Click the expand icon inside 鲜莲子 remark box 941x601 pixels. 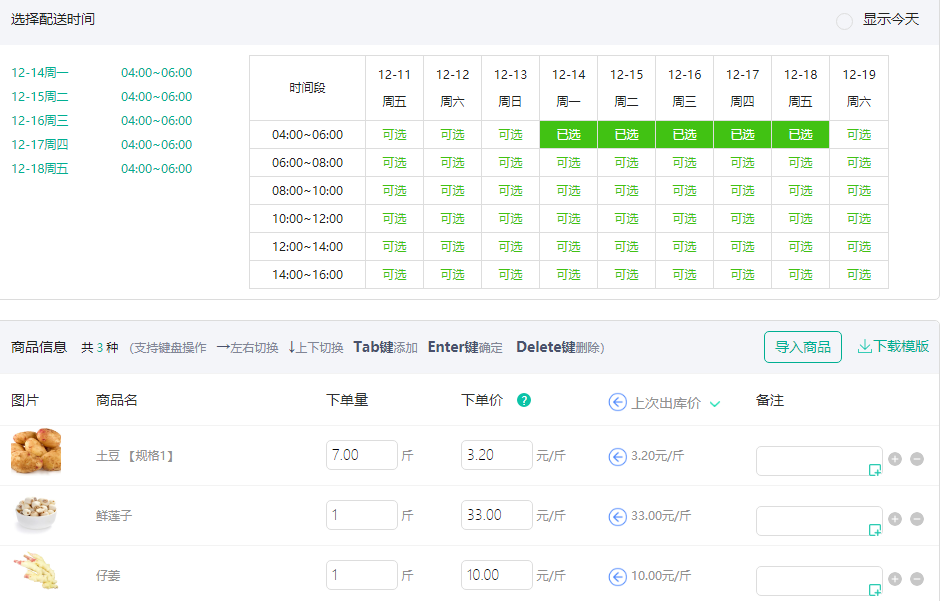point(875,530)
